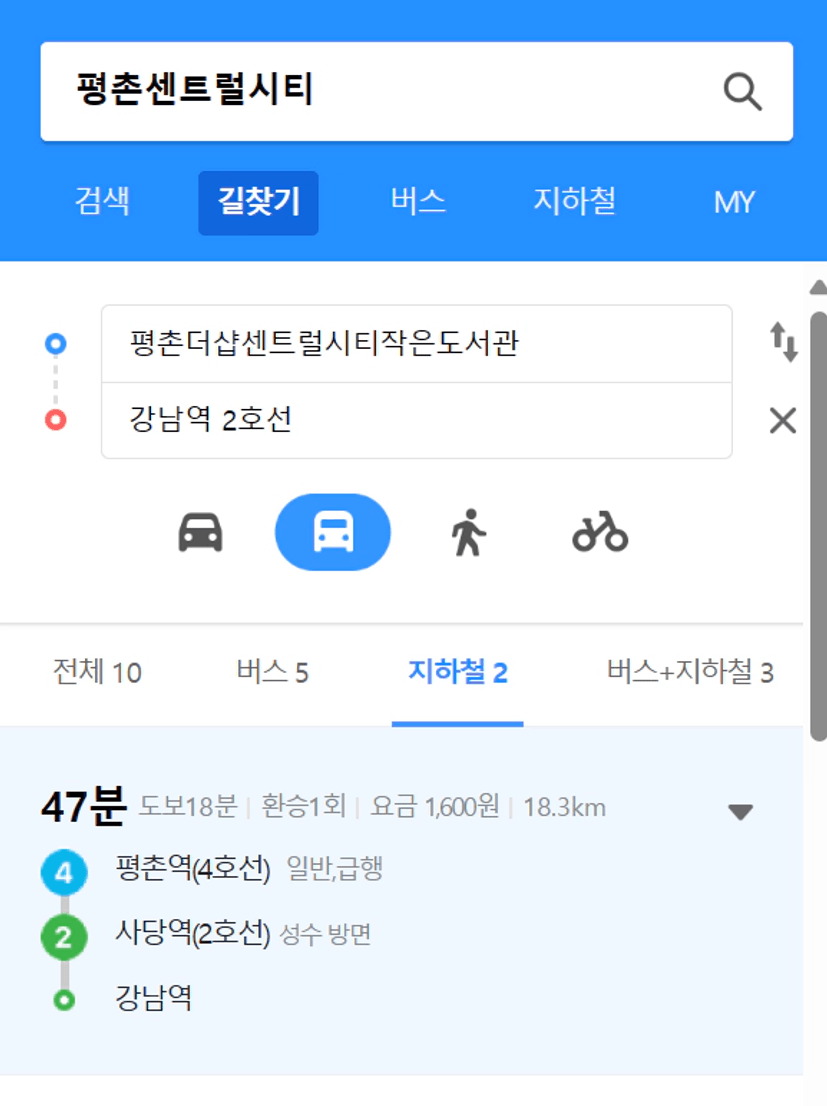The width and height of the screenshot is (827, 1106).
Task: Select bicycle mode icon
Action: coord(600,532)
